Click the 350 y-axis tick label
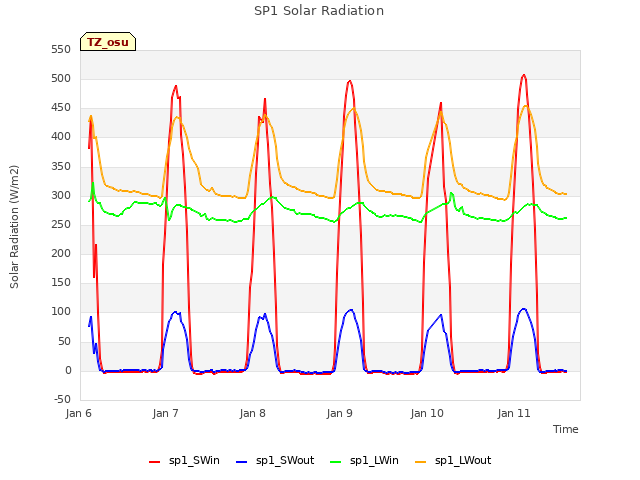The image size is (640, 480). point(61,167)
